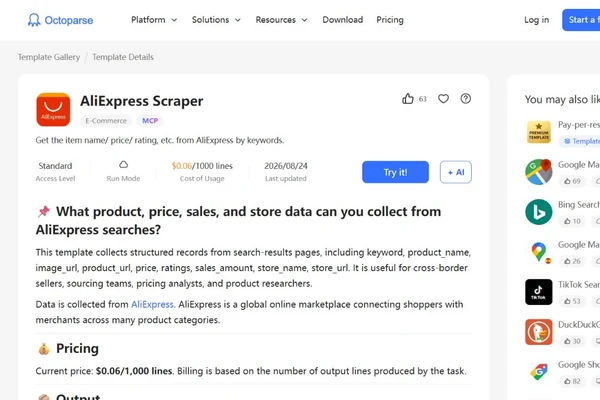Click the Try it! button
The height and width of the screenshot is (400, 600).
(x=395, y=172)
